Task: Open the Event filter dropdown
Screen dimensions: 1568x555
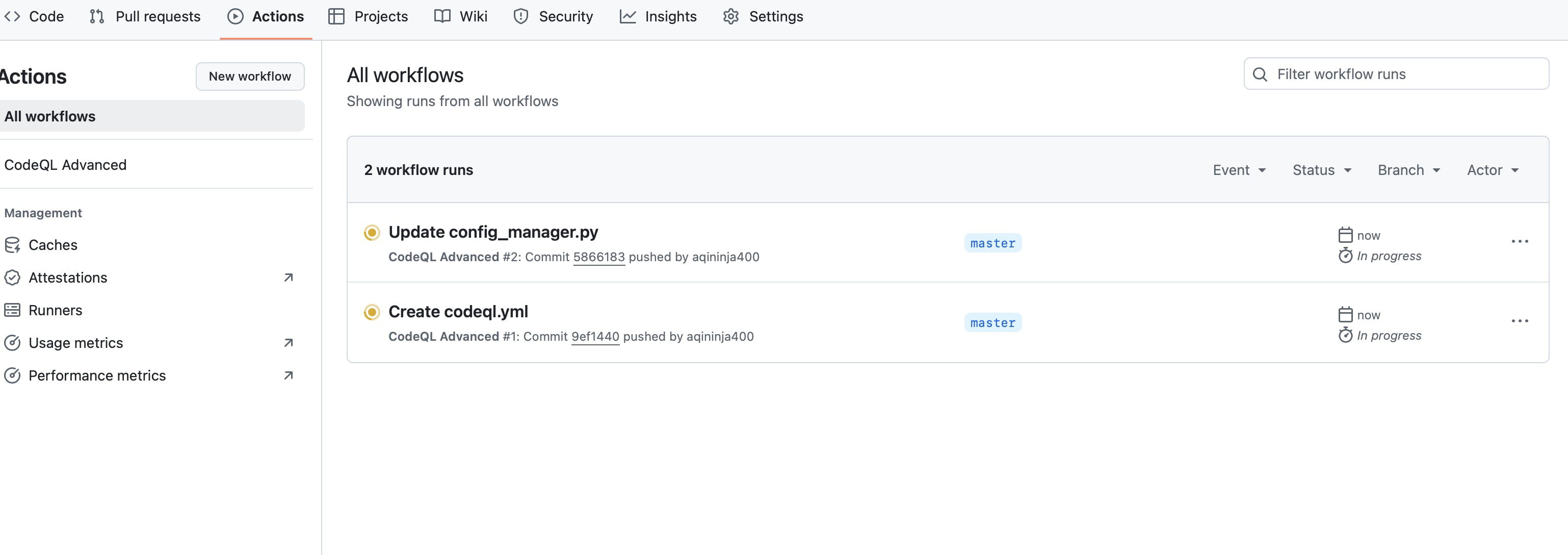Action: click(1240, 170)
